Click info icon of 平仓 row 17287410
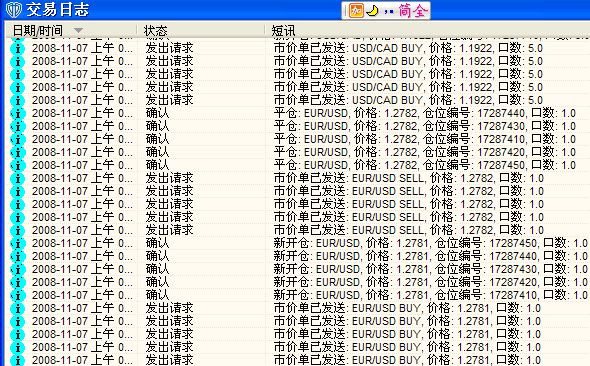Viewport: 590px width, 366px height. [17, 140]
